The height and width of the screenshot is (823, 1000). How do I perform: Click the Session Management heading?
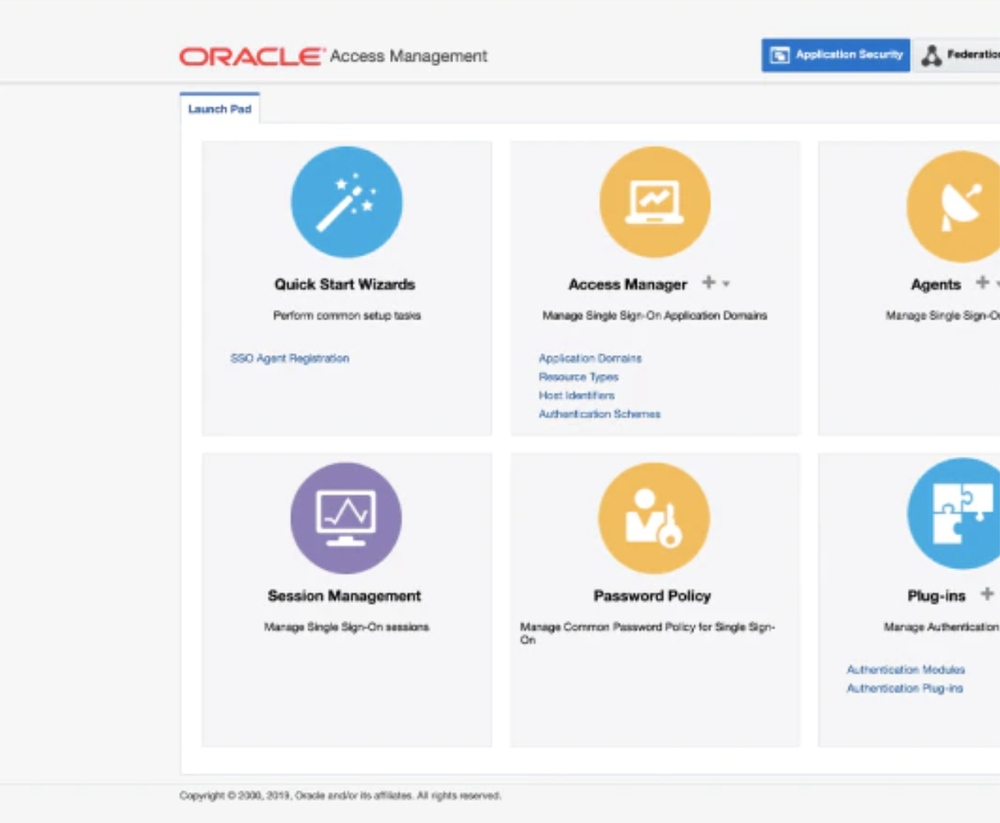(344, 596)
